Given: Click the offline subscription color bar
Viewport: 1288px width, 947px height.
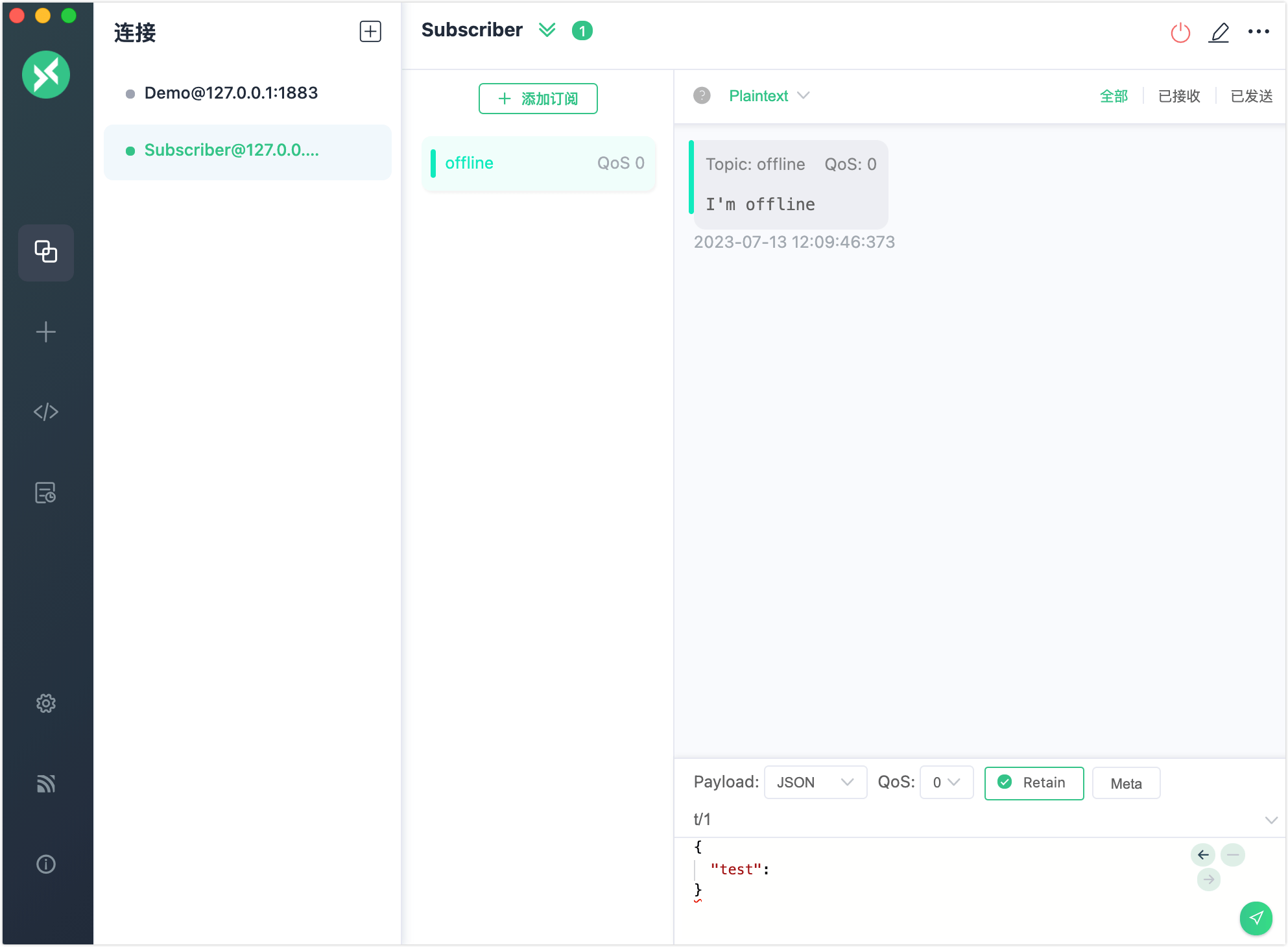Looking at the screenshot, I should 433,163.
